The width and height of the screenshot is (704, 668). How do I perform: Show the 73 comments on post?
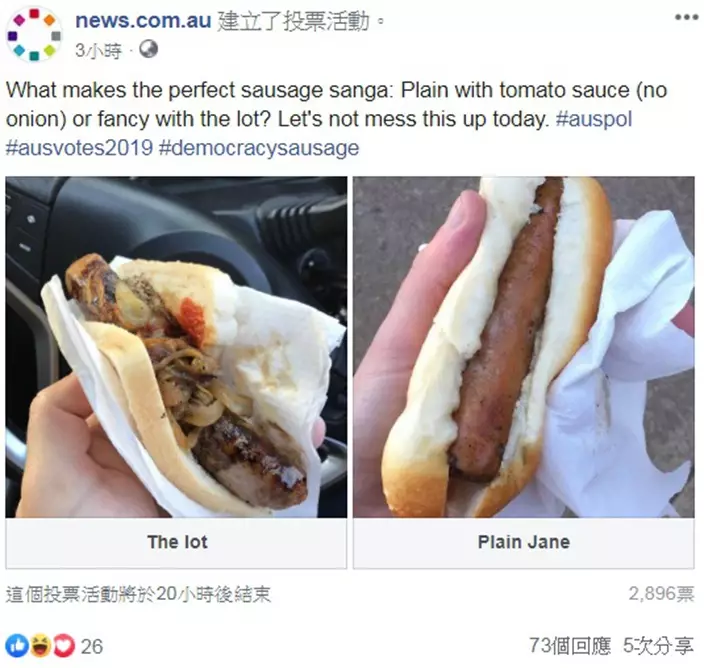pos(570,646)
